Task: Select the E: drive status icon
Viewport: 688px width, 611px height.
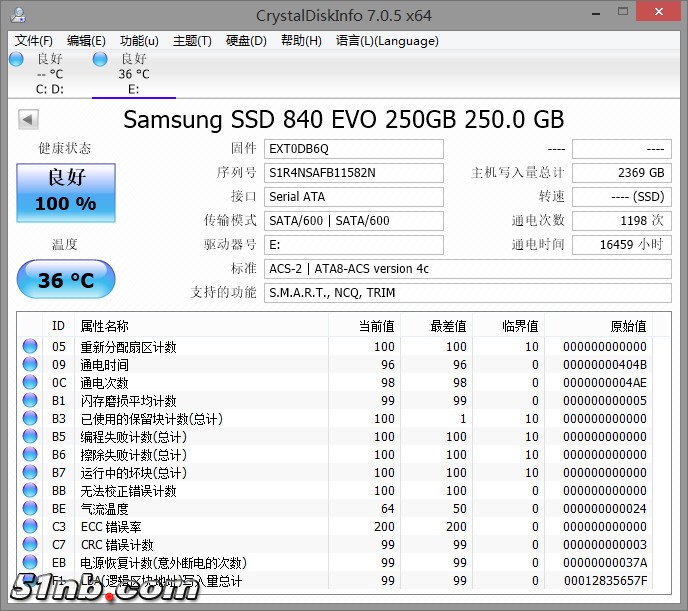Action: tap(100, 59)
